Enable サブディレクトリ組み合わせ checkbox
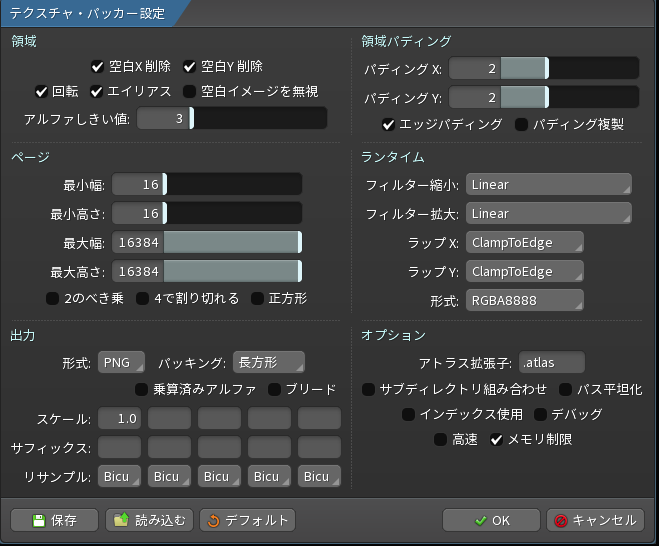Viewport: 659px width, 546px height. coord(368,390)
